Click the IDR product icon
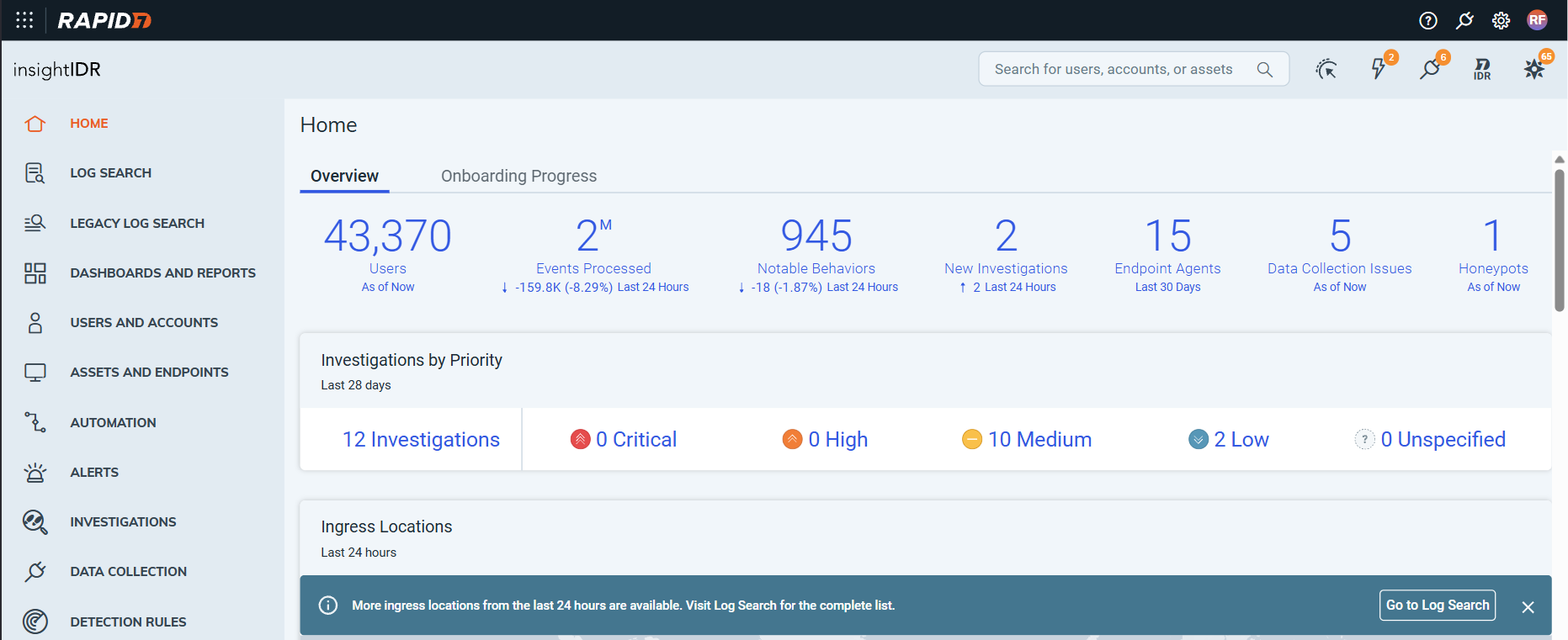Image resolution: width=1568 pixels, height=640 pixels. point(1482,69)
